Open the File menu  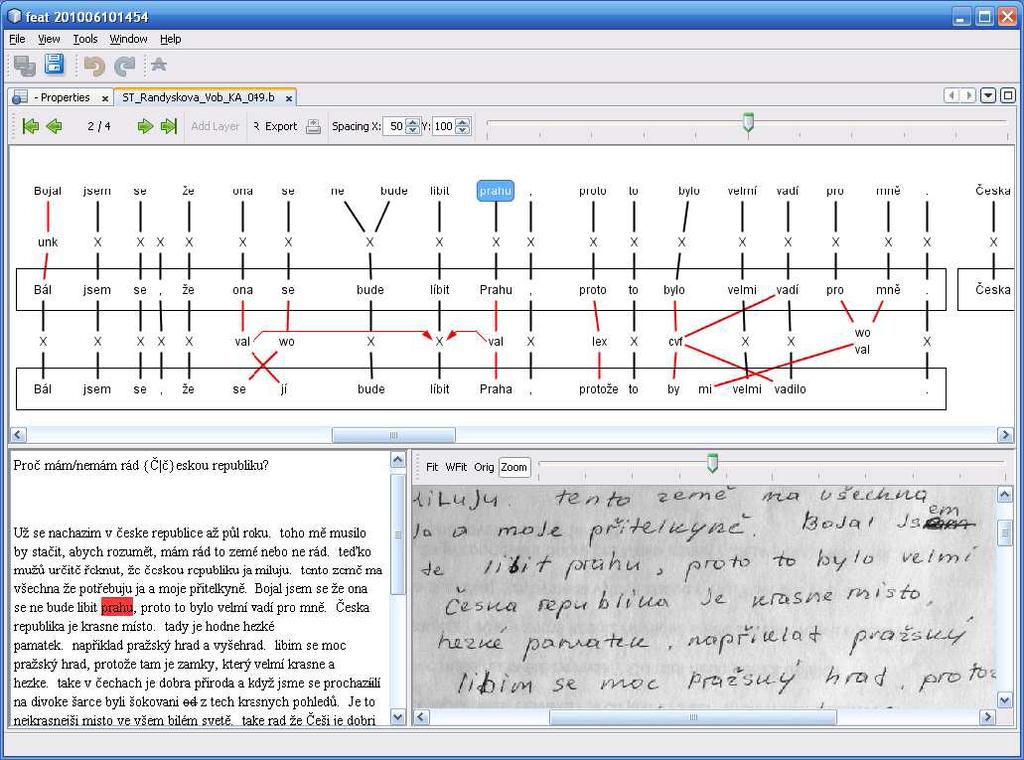click(x=17, y=39)
